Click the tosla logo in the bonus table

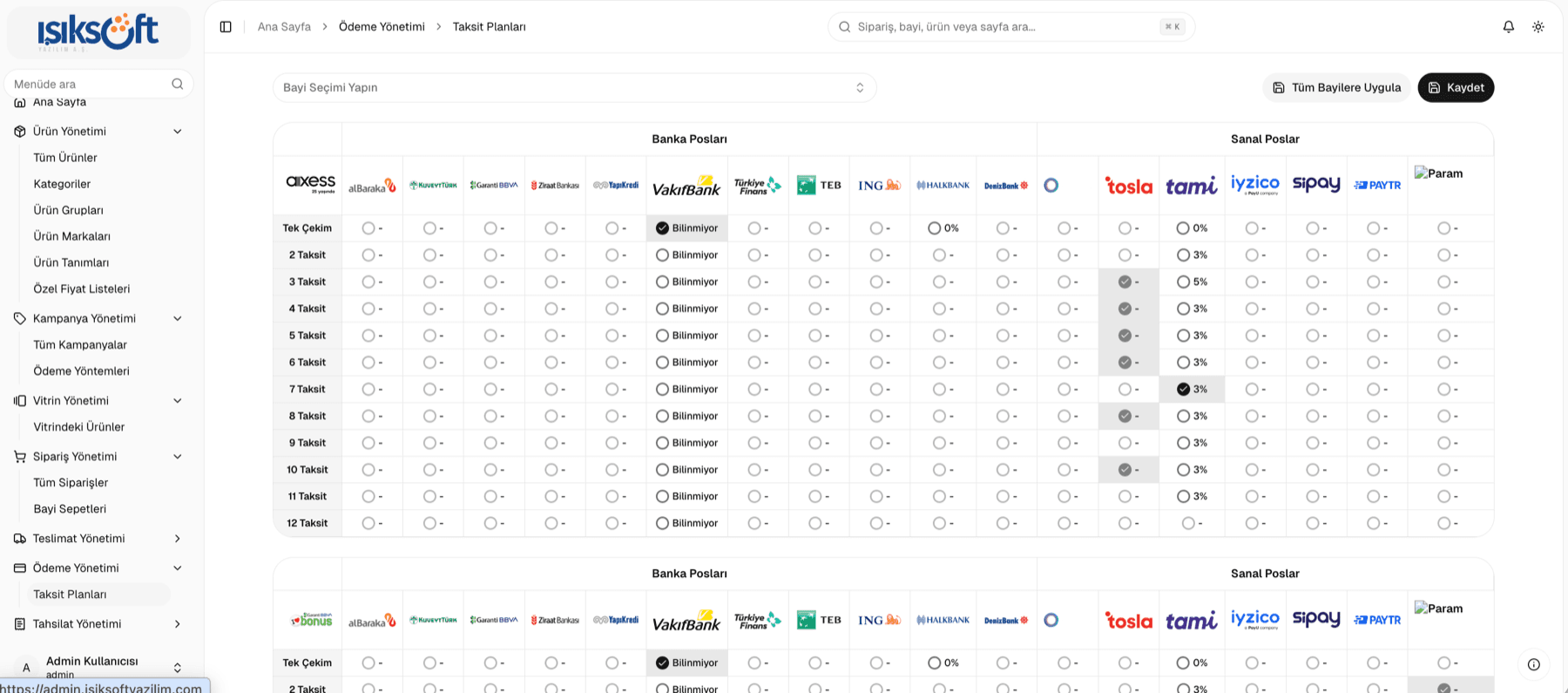click(x=1129, y=621)
